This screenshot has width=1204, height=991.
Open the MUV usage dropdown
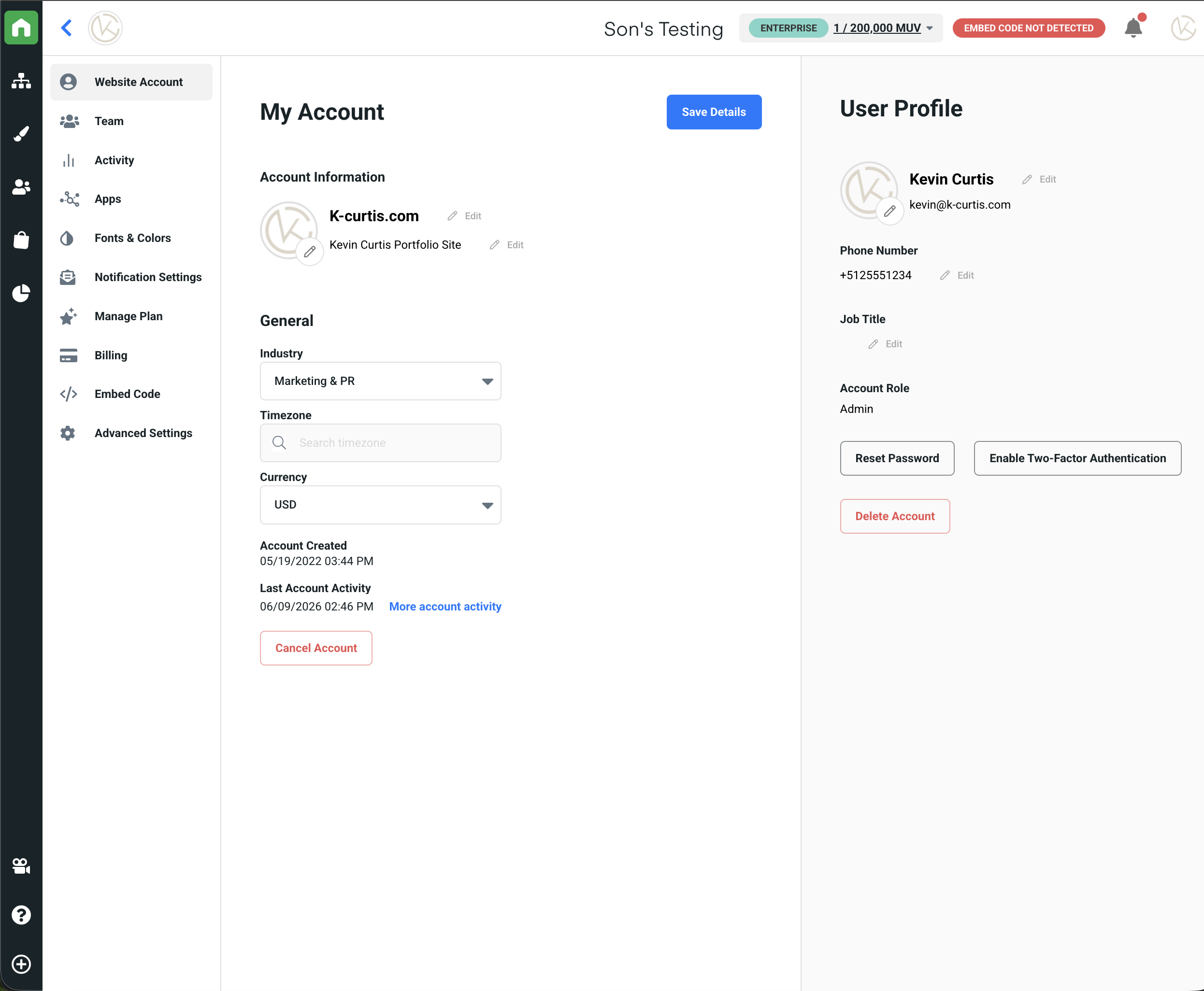point(882,28)
